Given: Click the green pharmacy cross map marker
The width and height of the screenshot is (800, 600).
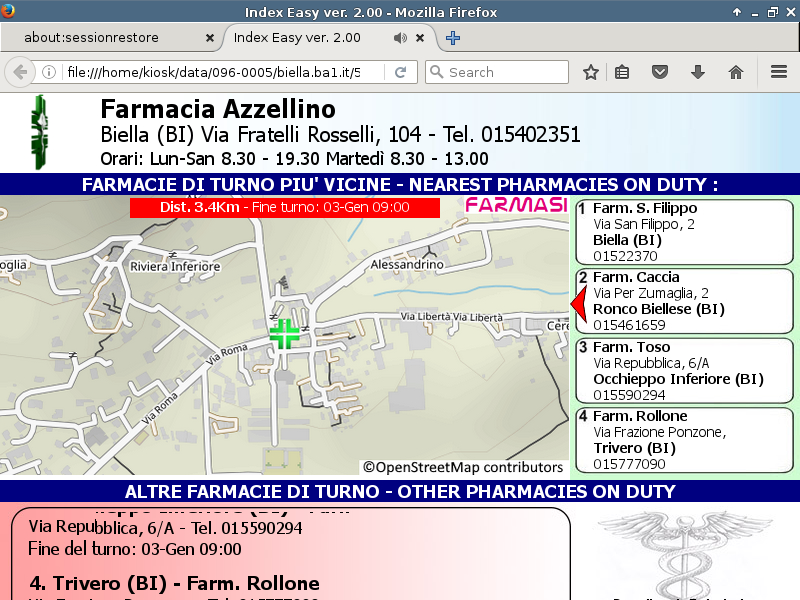Looking at the screenshot, I should 285,334.
